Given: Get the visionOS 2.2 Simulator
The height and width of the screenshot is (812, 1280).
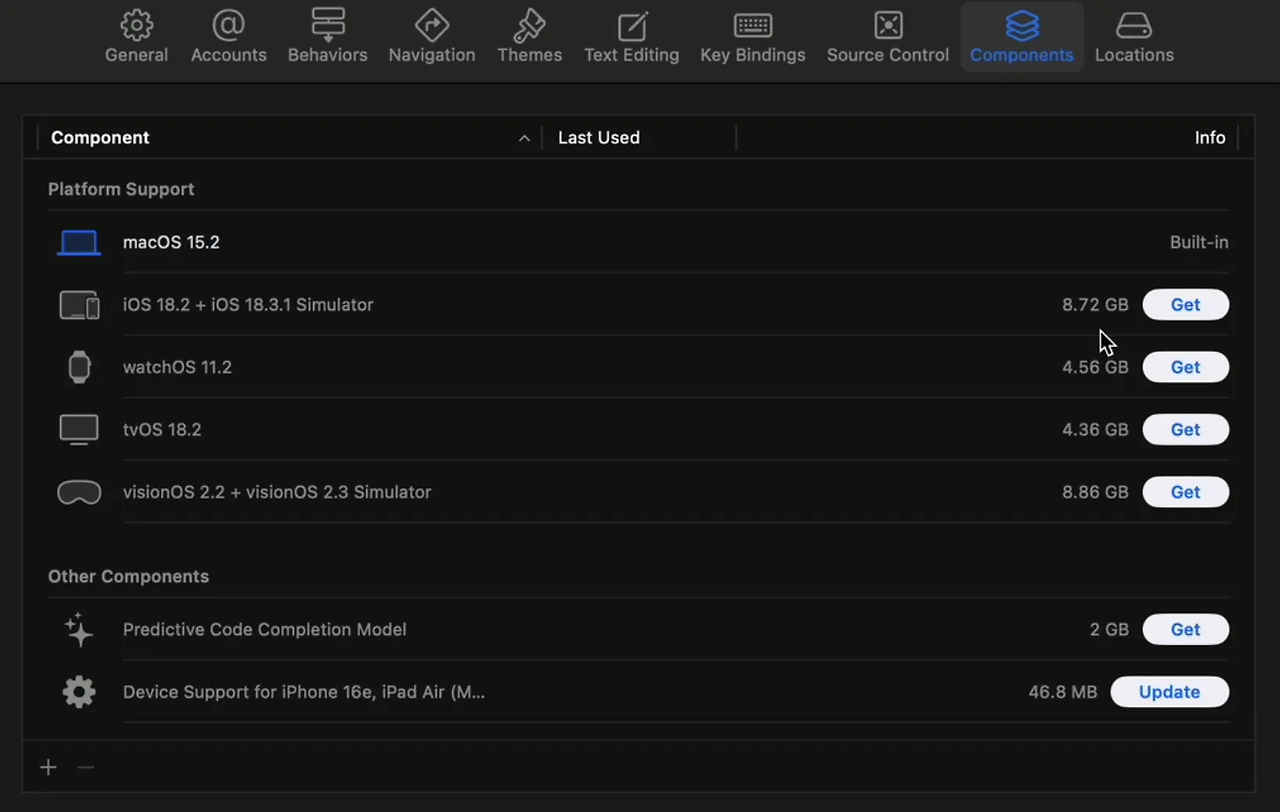Looking at the screenshot, I should (x=1185, y=492).
